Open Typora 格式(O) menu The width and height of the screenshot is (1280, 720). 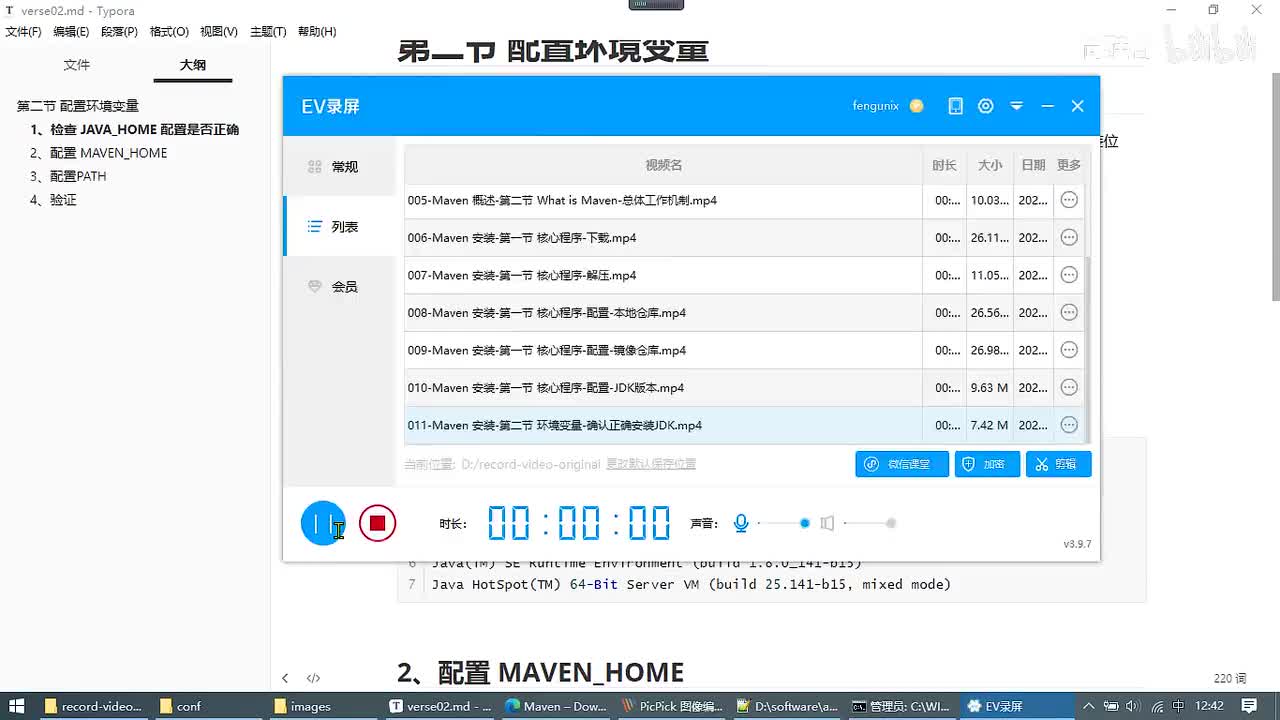click(x=169, y=32)
